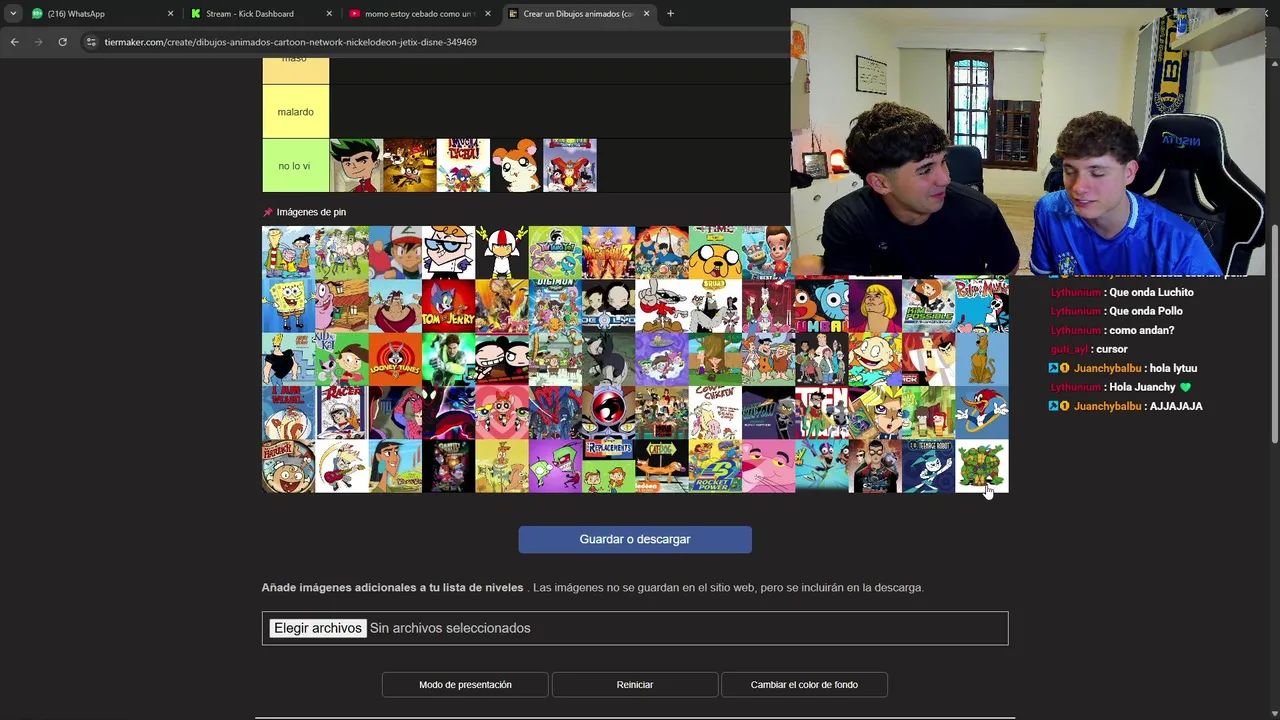Image resolution: width=1280 pixels, height=720 pixels.
Task: Pick the Invader Zim image
Action: [x=555, y=466]
